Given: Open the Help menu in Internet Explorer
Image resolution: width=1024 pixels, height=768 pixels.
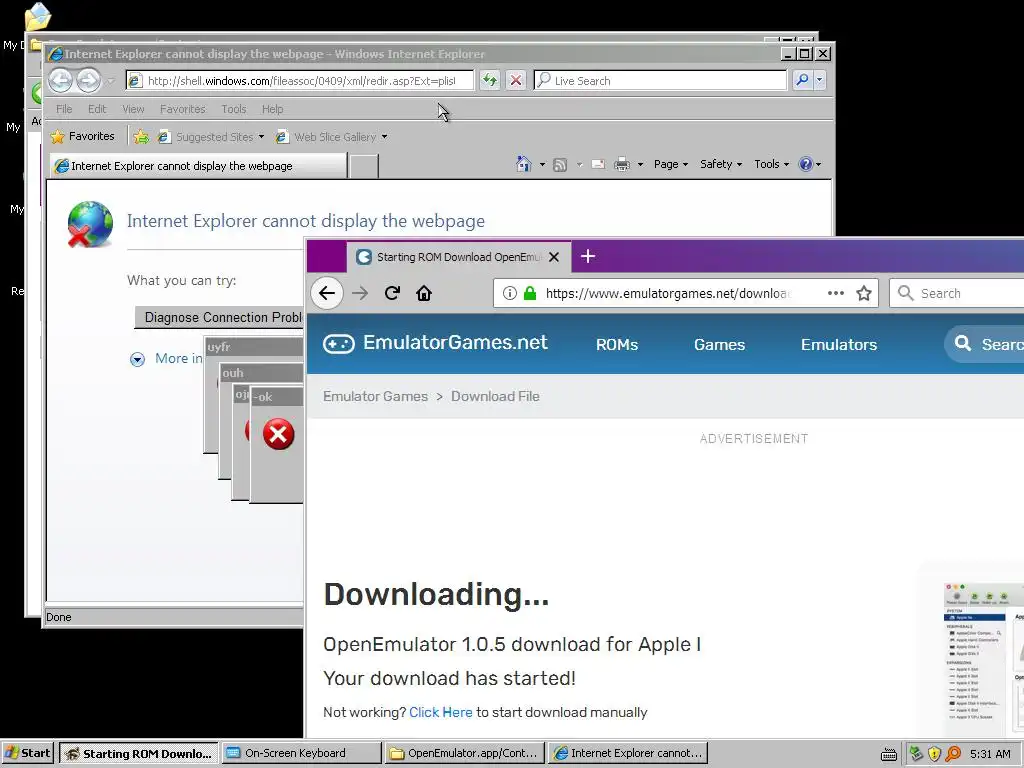Looking at the screenshot, I should point(272,109).
